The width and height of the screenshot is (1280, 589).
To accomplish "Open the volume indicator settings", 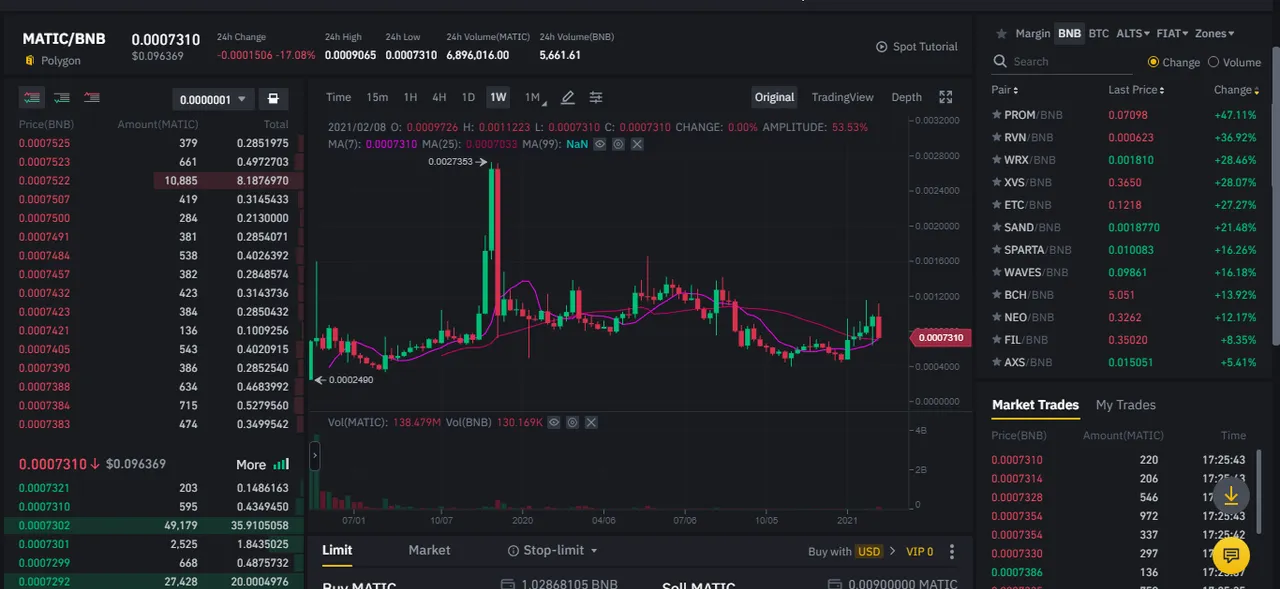I will point(573,422).
